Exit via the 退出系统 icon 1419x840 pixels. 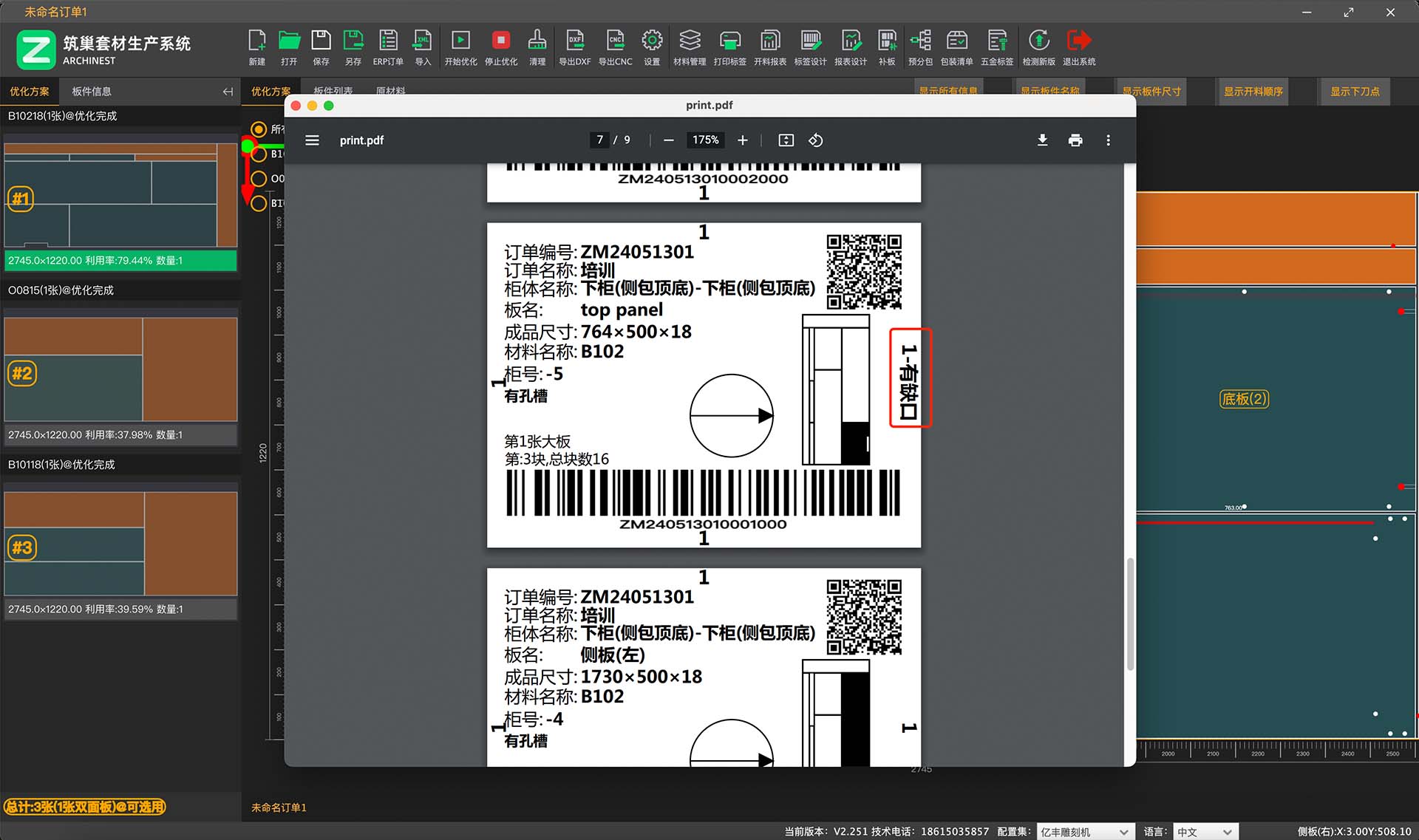[x=1079, y=47]
